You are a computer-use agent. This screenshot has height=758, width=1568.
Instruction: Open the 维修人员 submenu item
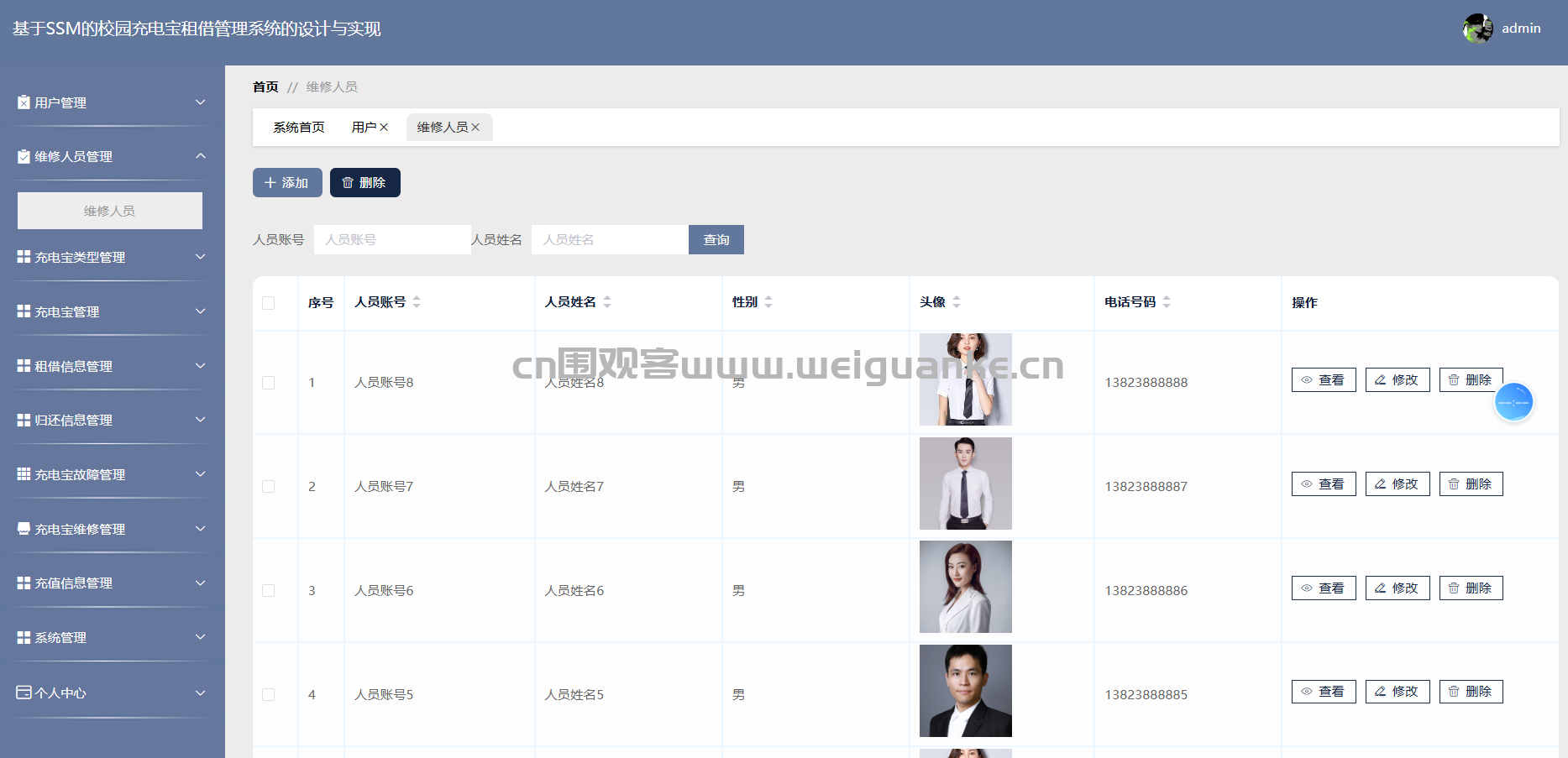110,211
